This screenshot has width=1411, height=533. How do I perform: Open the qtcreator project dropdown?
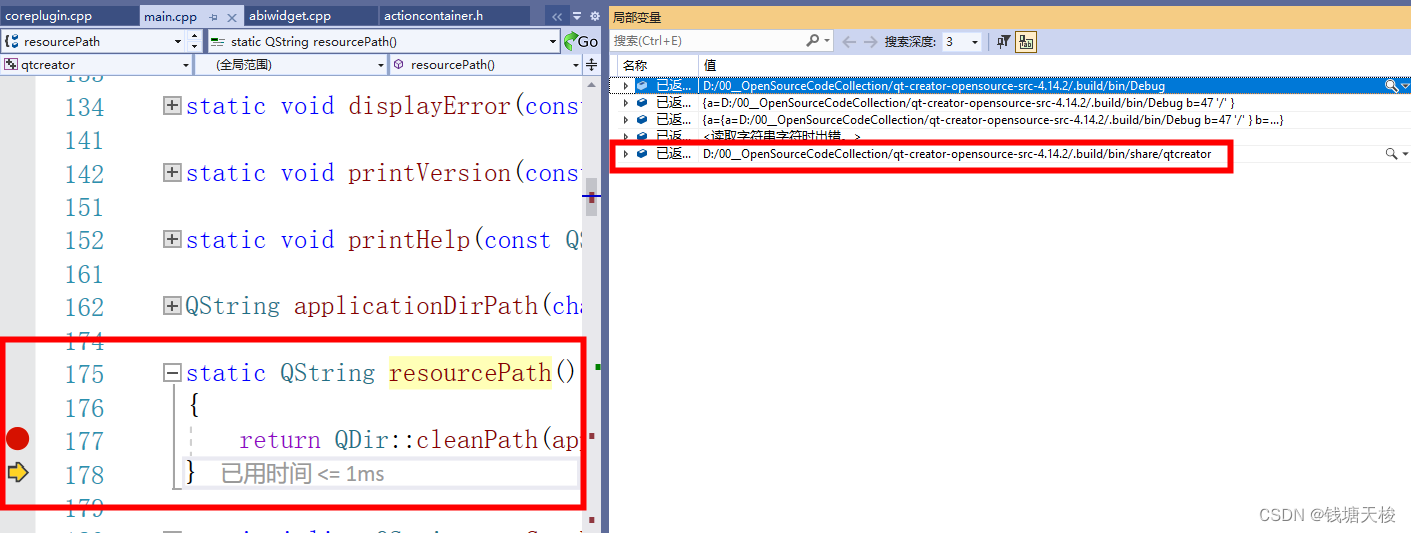tap(97, 65)
